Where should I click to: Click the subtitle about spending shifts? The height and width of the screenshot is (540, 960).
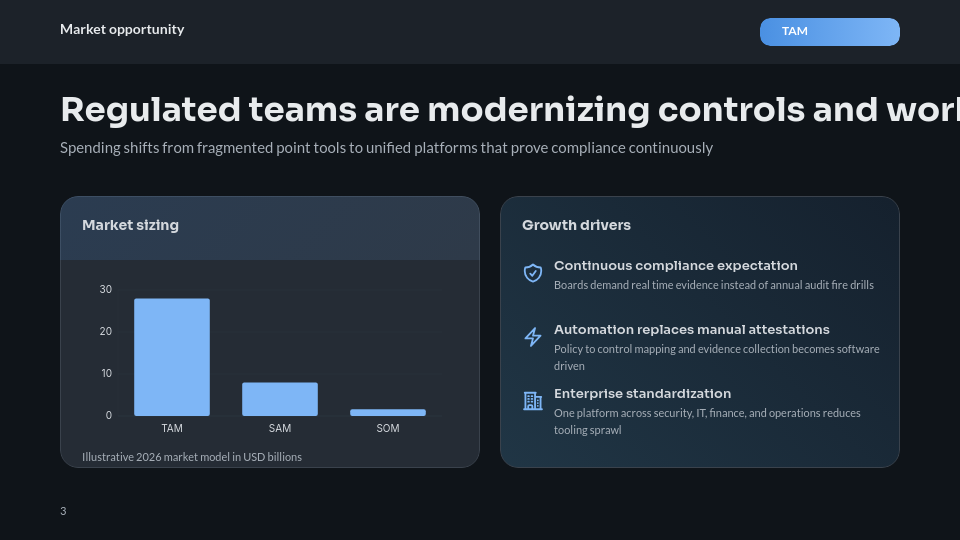[x=386, y=148]
